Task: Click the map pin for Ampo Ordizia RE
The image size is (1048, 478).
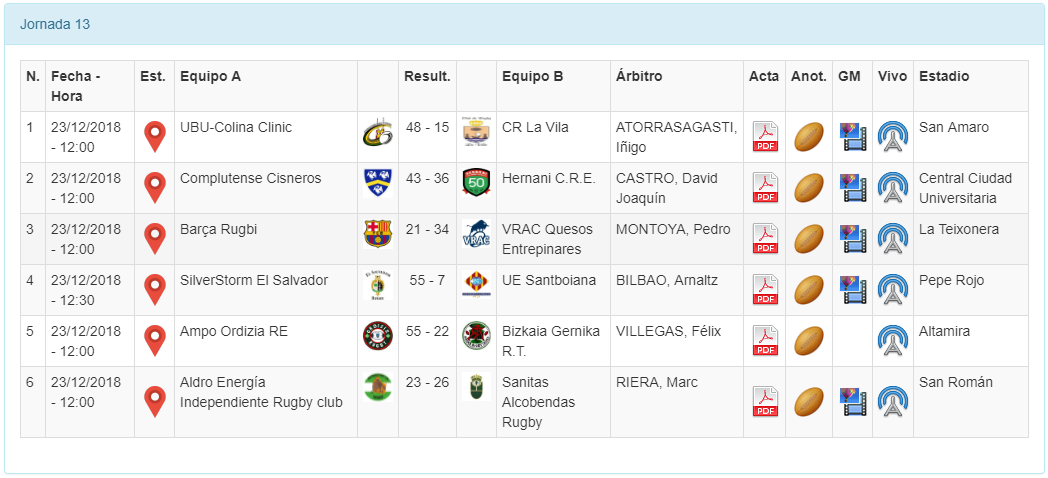Action: coord(154,340)
